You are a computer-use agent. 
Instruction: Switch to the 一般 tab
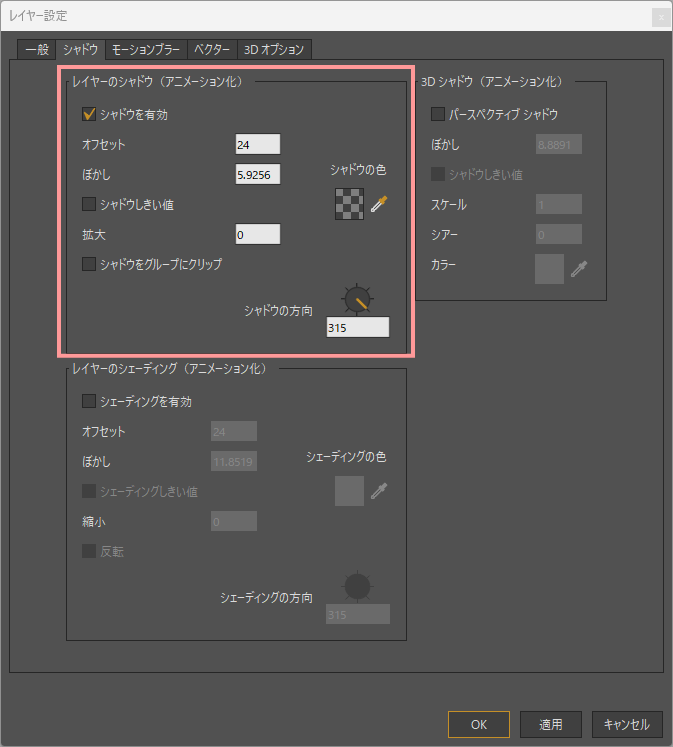[x=36, y=49]
